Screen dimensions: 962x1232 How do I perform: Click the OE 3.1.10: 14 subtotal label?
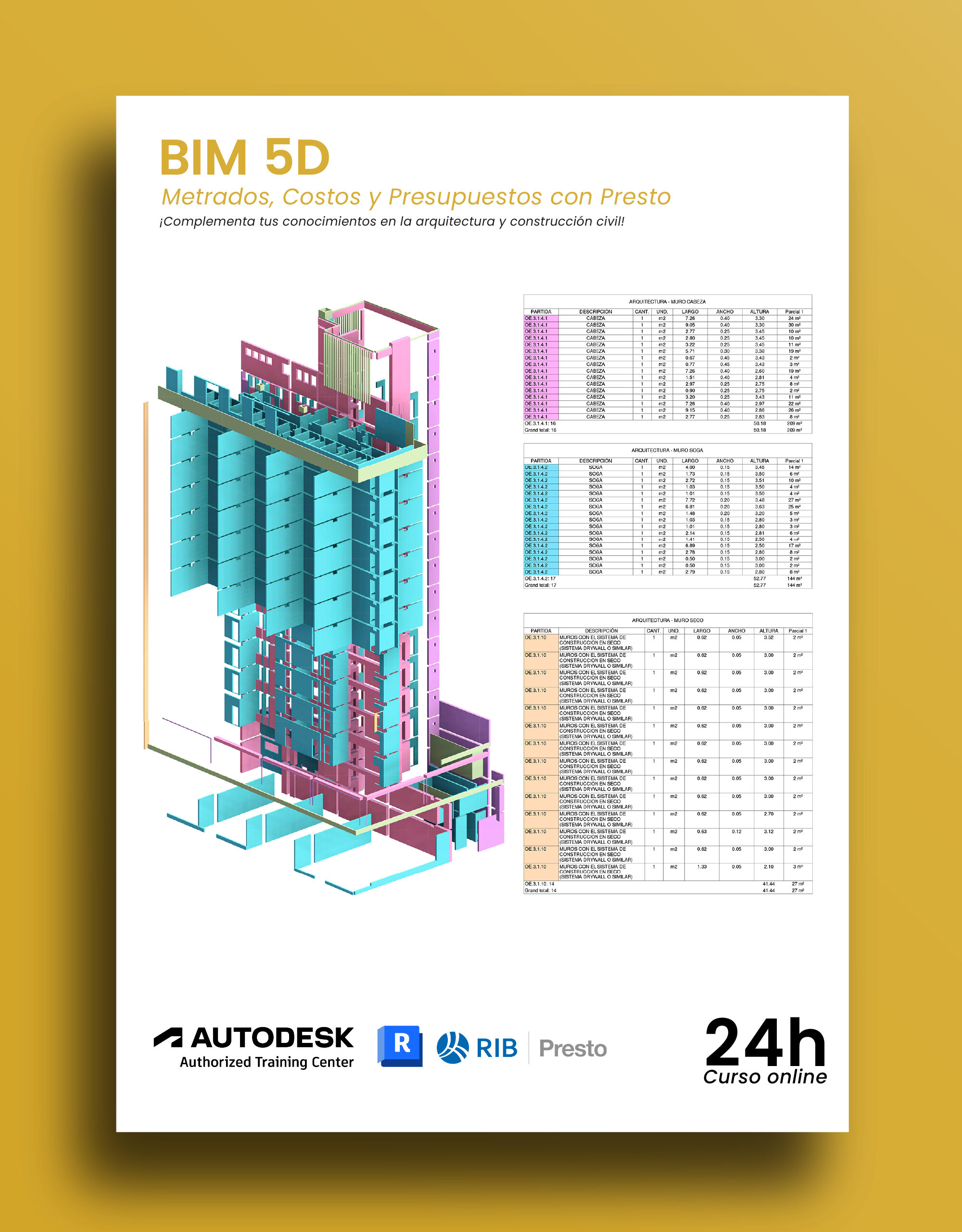539,883
